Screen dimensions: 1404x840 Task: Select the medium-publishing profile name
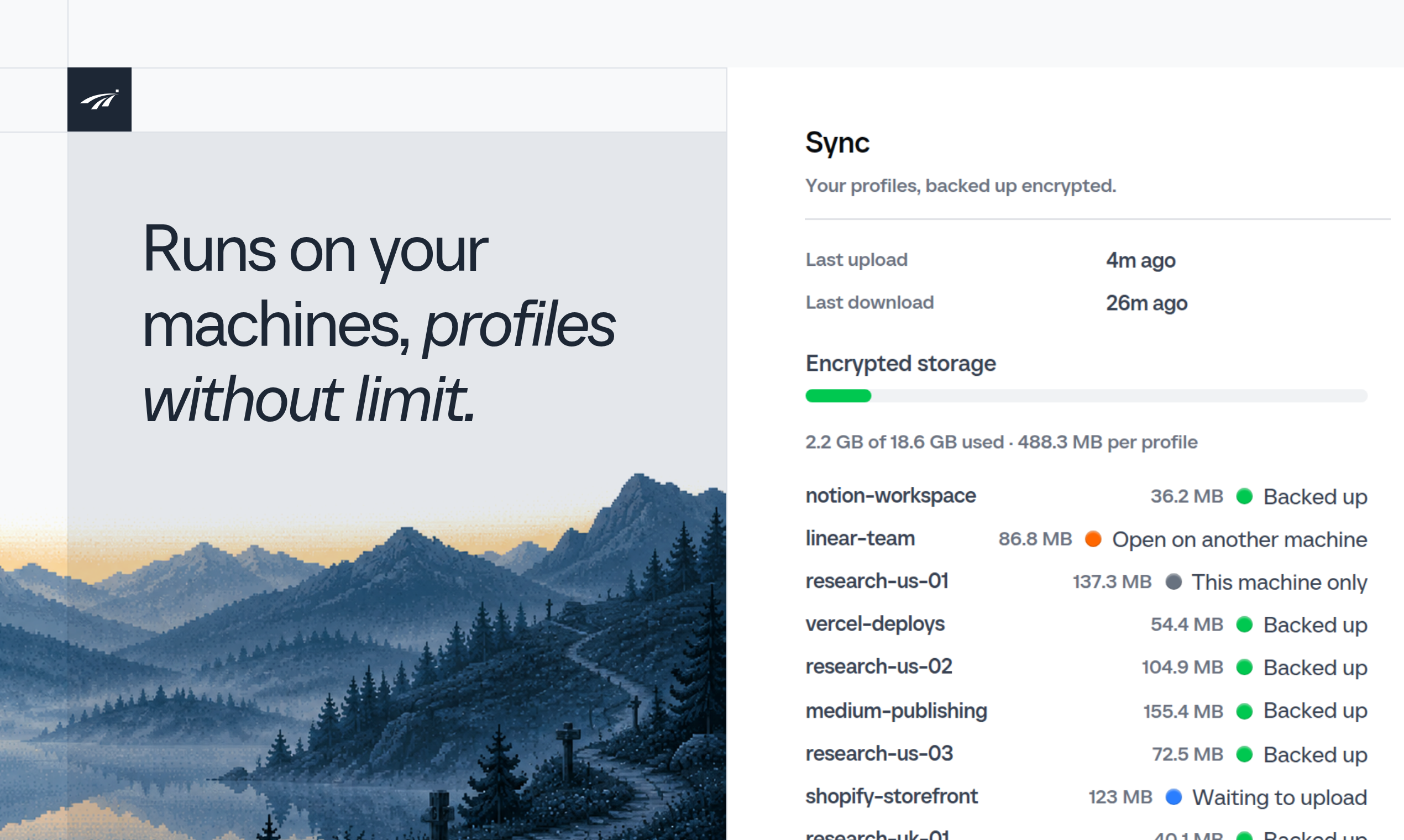(895, 711)
